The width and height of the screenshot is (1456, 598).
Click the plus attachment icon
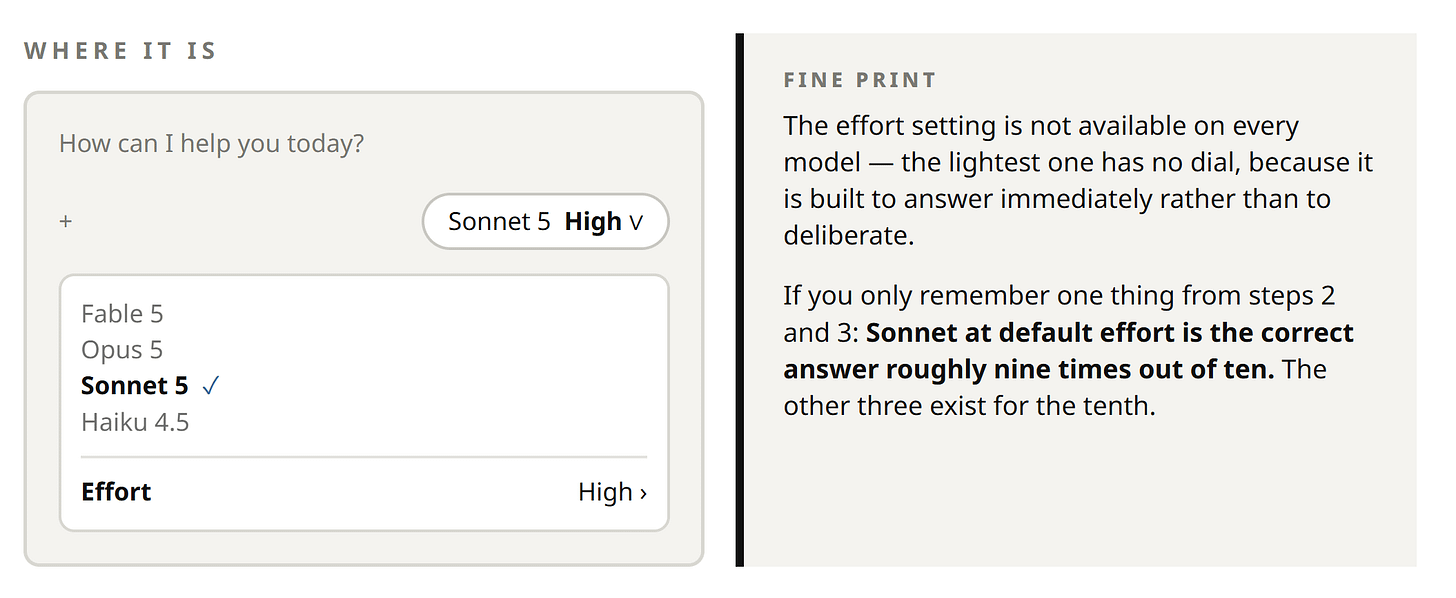66,221
